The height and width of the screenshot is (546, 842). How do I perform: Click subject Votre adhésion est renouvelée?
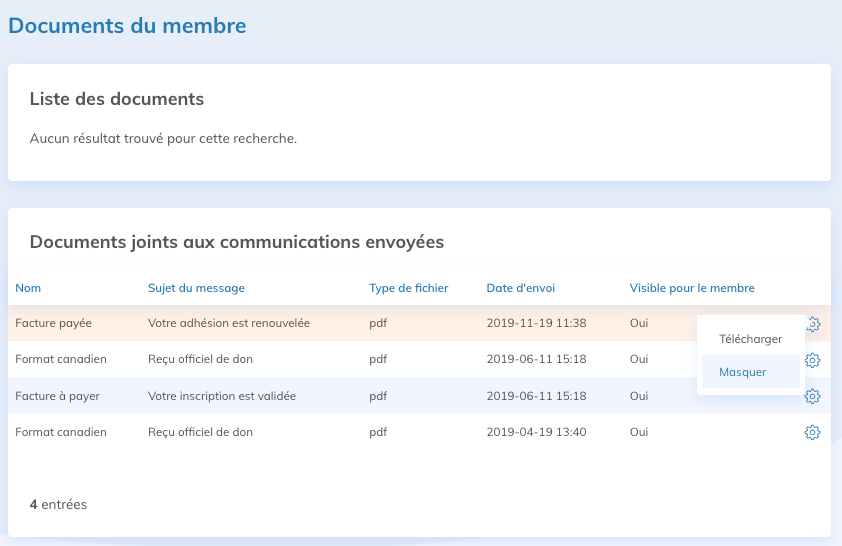229,324
